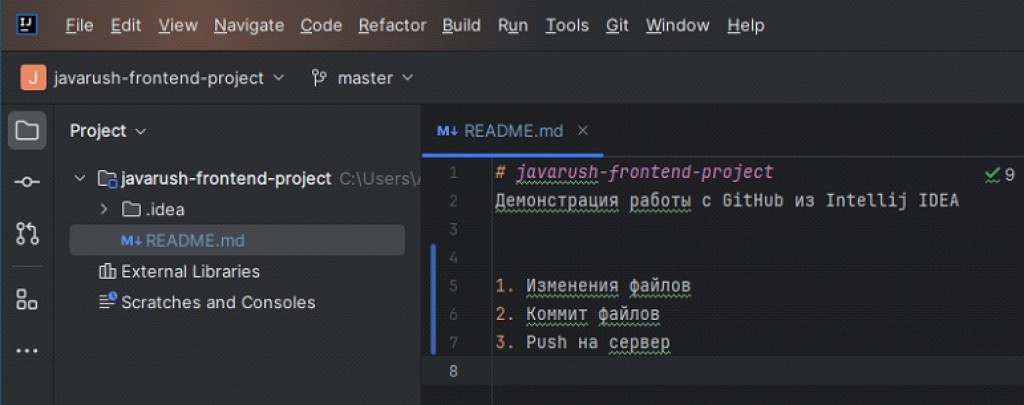Click the External Libraries icon
Viewport: 1024px width, 405px height.
(x=107, y=271)
